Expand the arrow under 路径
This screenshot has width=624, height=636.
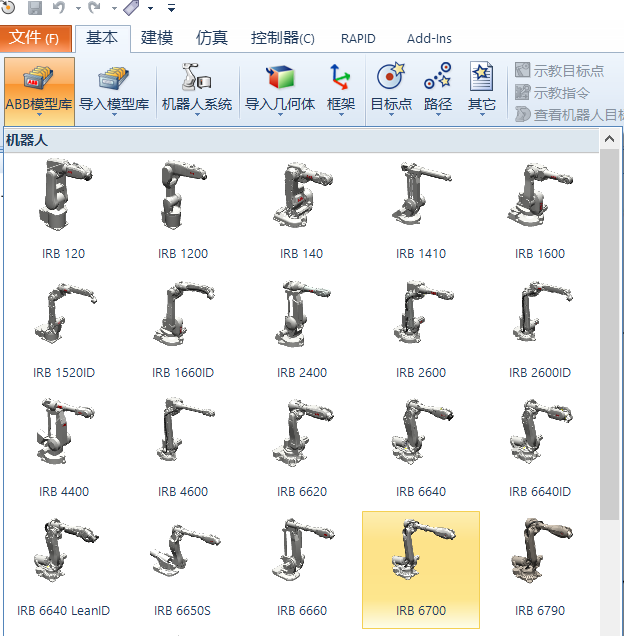click(x=438, y=115)
